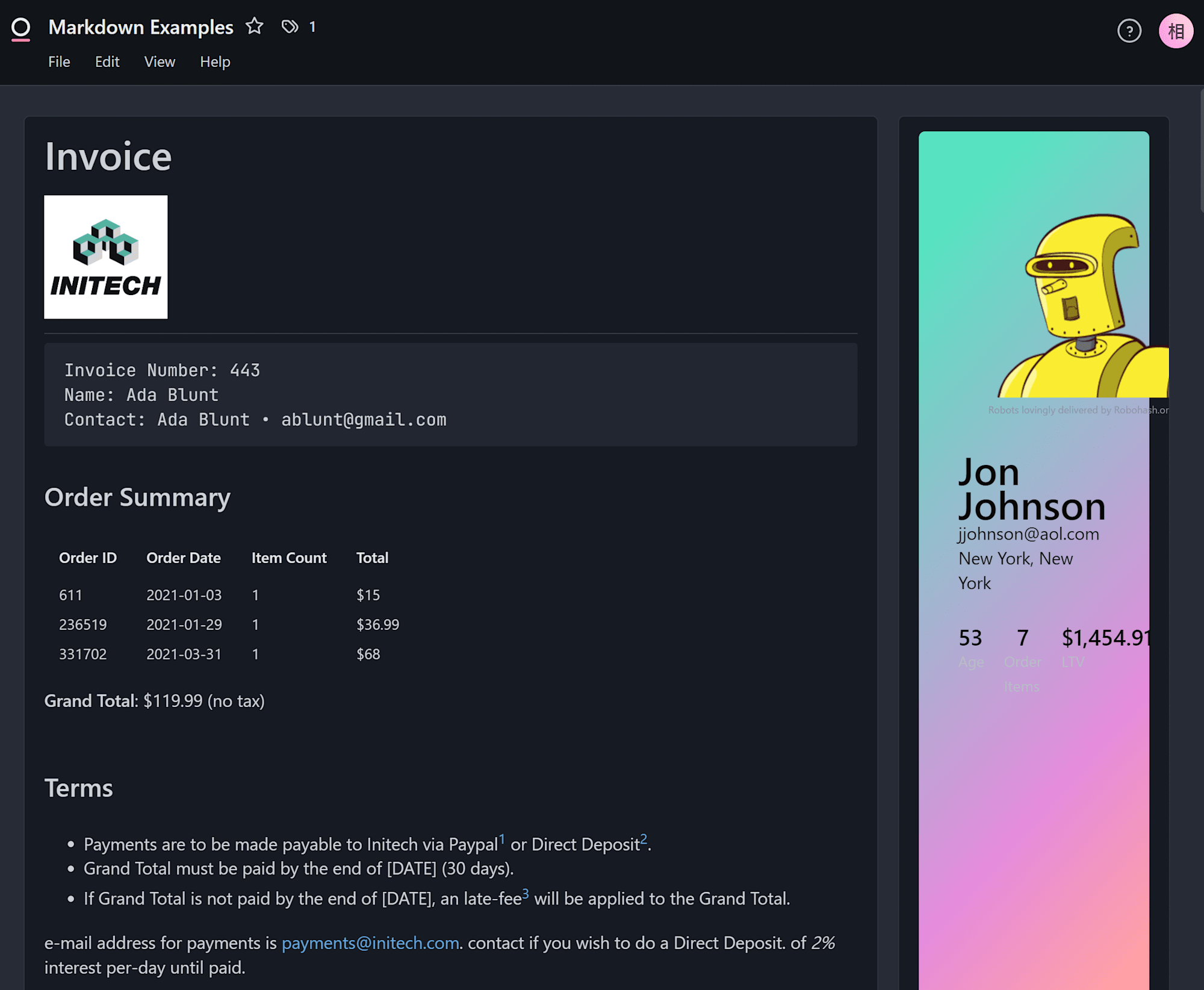Click the age value 53
This screenshot has height=990, width=1204.
(970, 637)
